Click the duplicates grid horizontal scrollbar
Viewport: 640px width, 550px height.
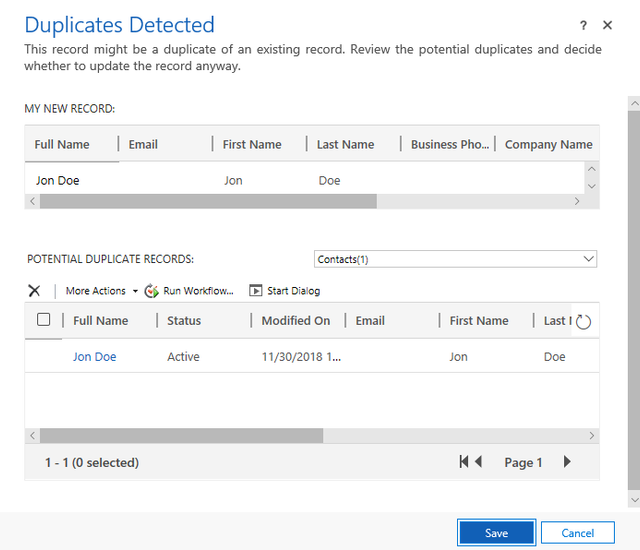181,436
